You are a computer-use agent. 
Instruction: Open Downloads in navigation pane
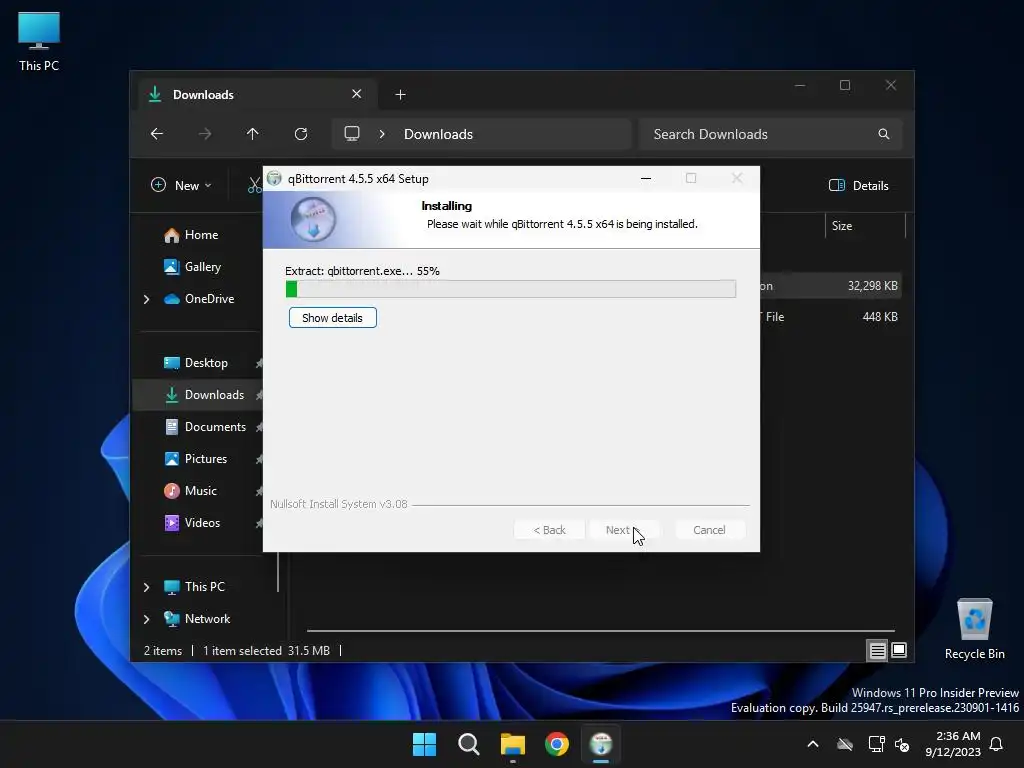204,395
